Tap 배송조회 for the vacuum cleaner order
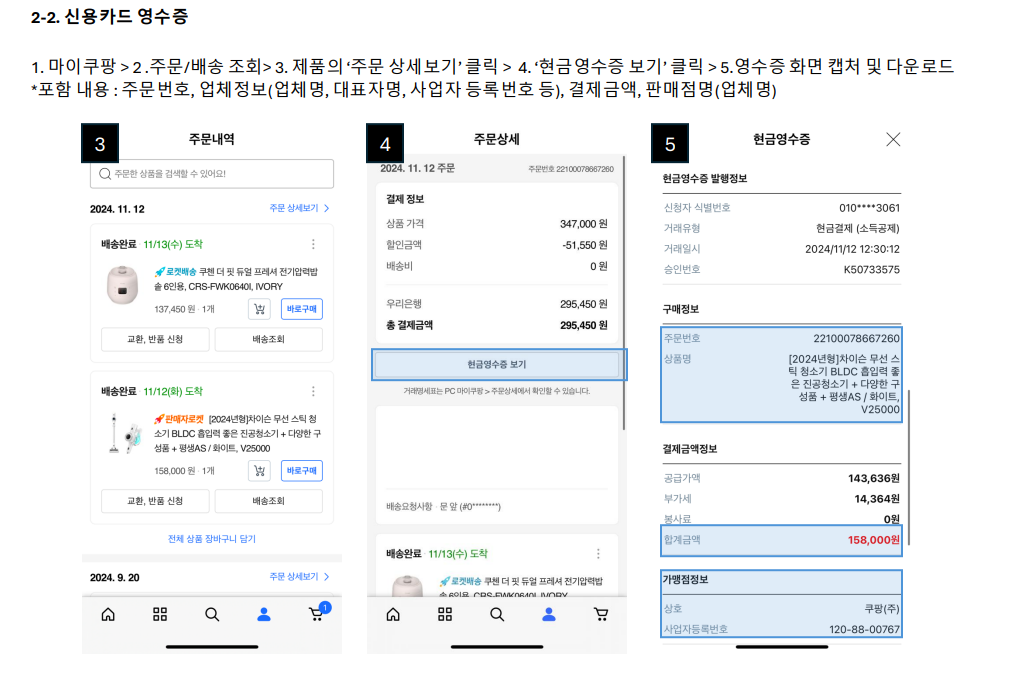This screenshot has height=673, width=1017. click(x=268, y=502)
